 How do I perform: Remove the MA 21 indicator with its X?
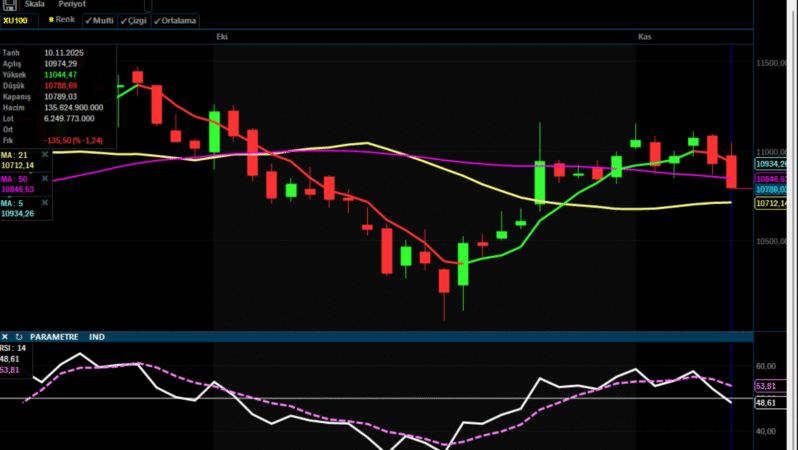pos(45,155)
